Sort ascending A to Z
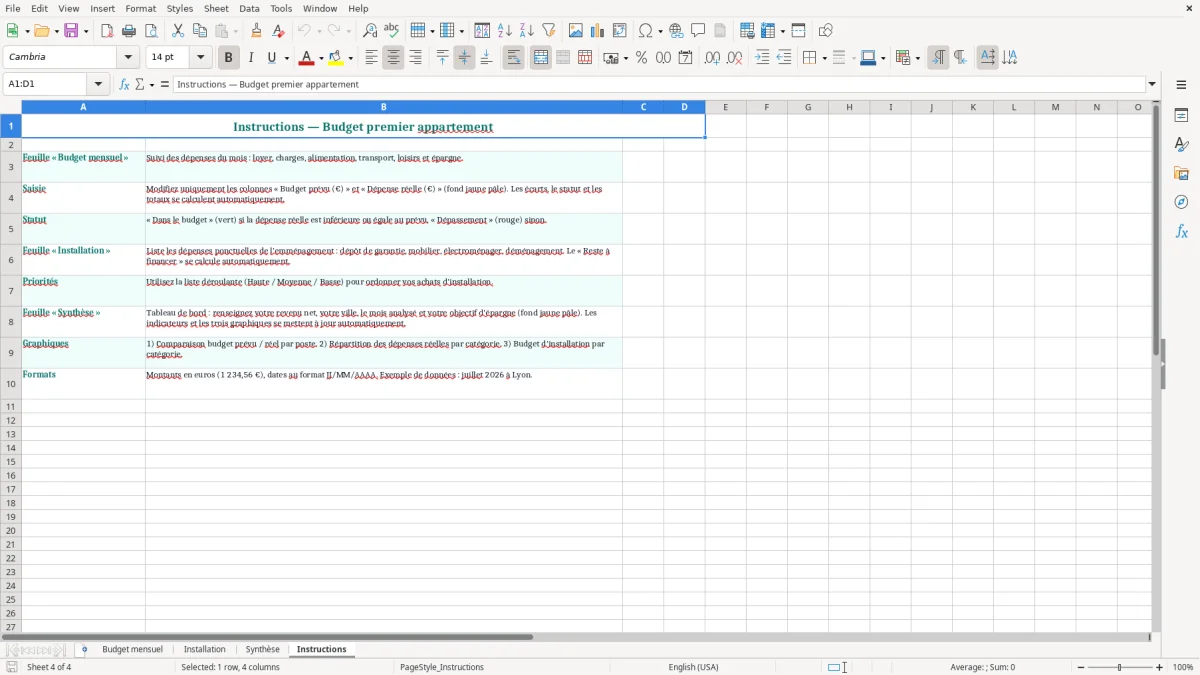The width and height of the screenshot is (1200, 675). point(505,31)
